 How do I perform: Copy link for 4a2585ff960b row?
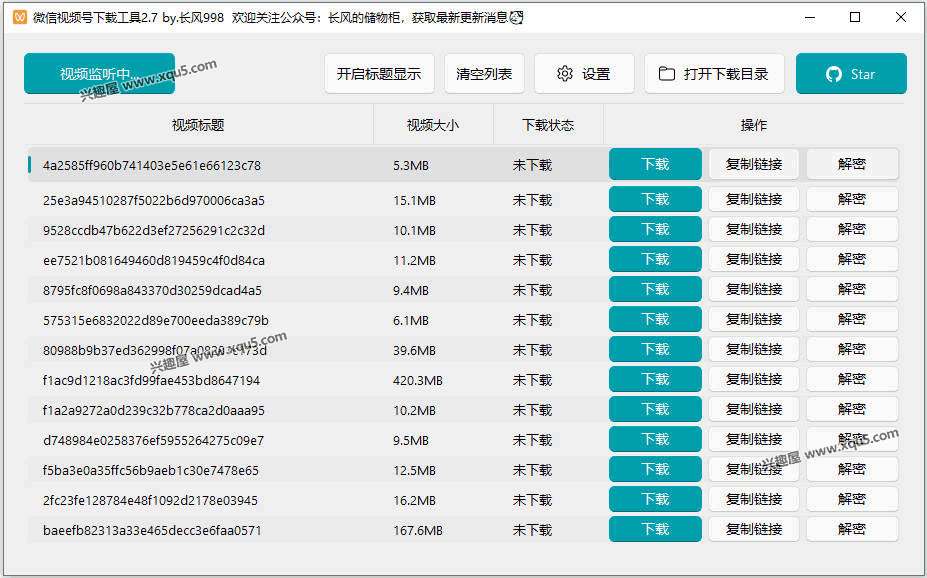(x=754, y=164)
